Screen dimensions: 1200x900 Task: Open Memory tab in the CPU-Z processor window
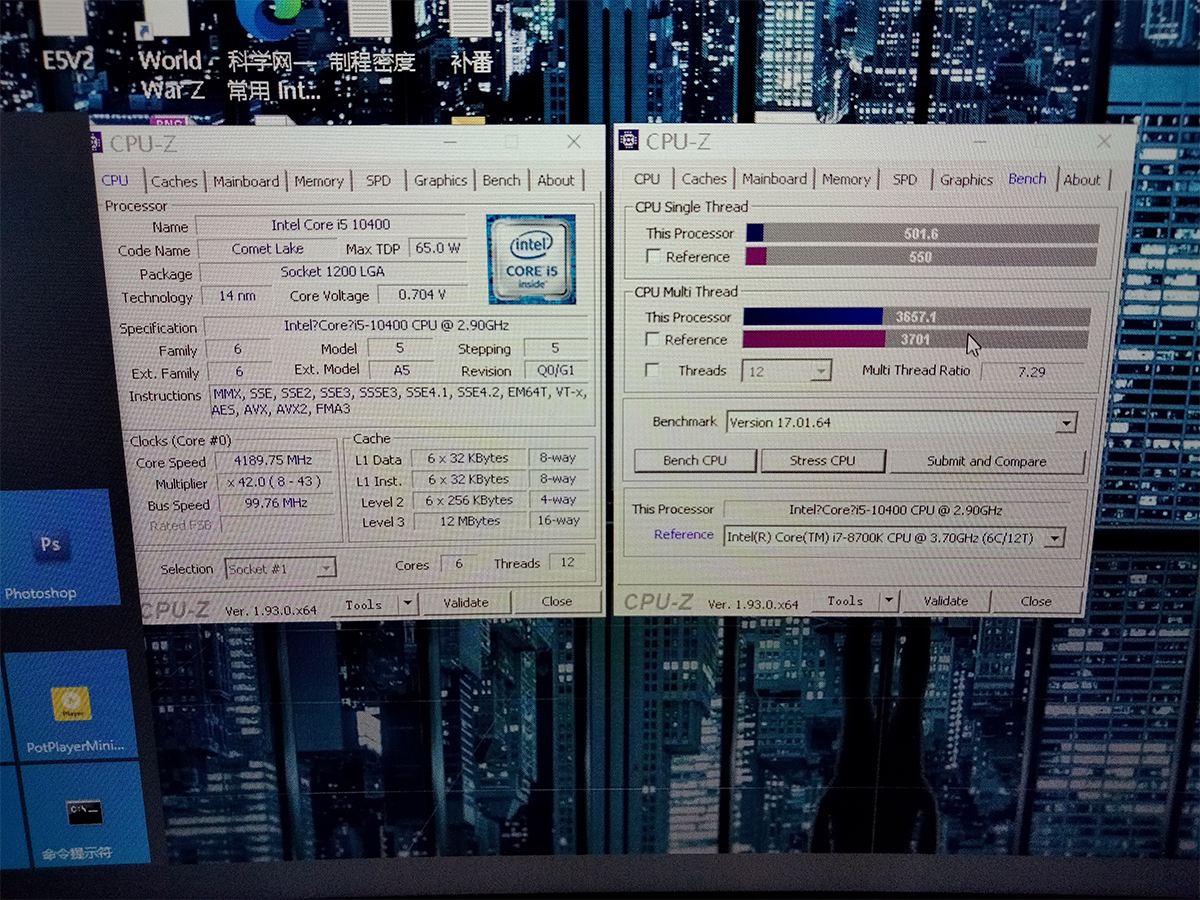(319, 181)
